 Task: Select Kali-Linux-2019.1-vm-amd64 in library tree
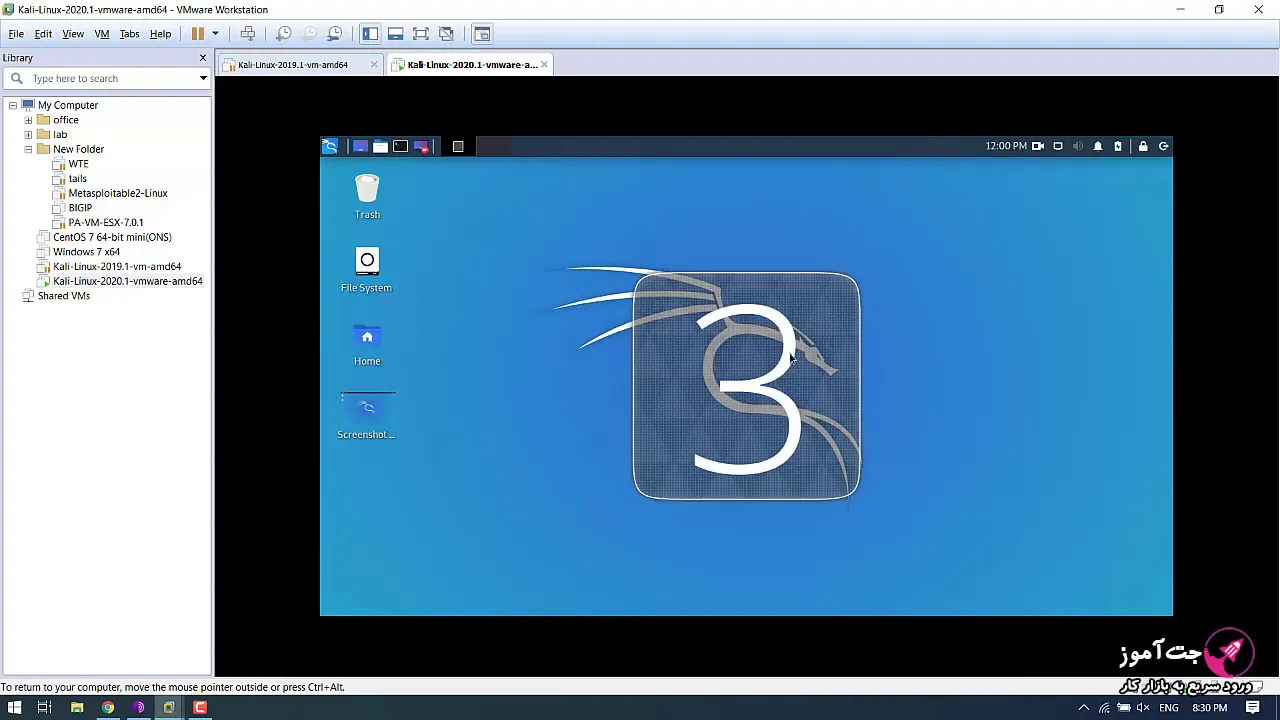coord(117,267)
